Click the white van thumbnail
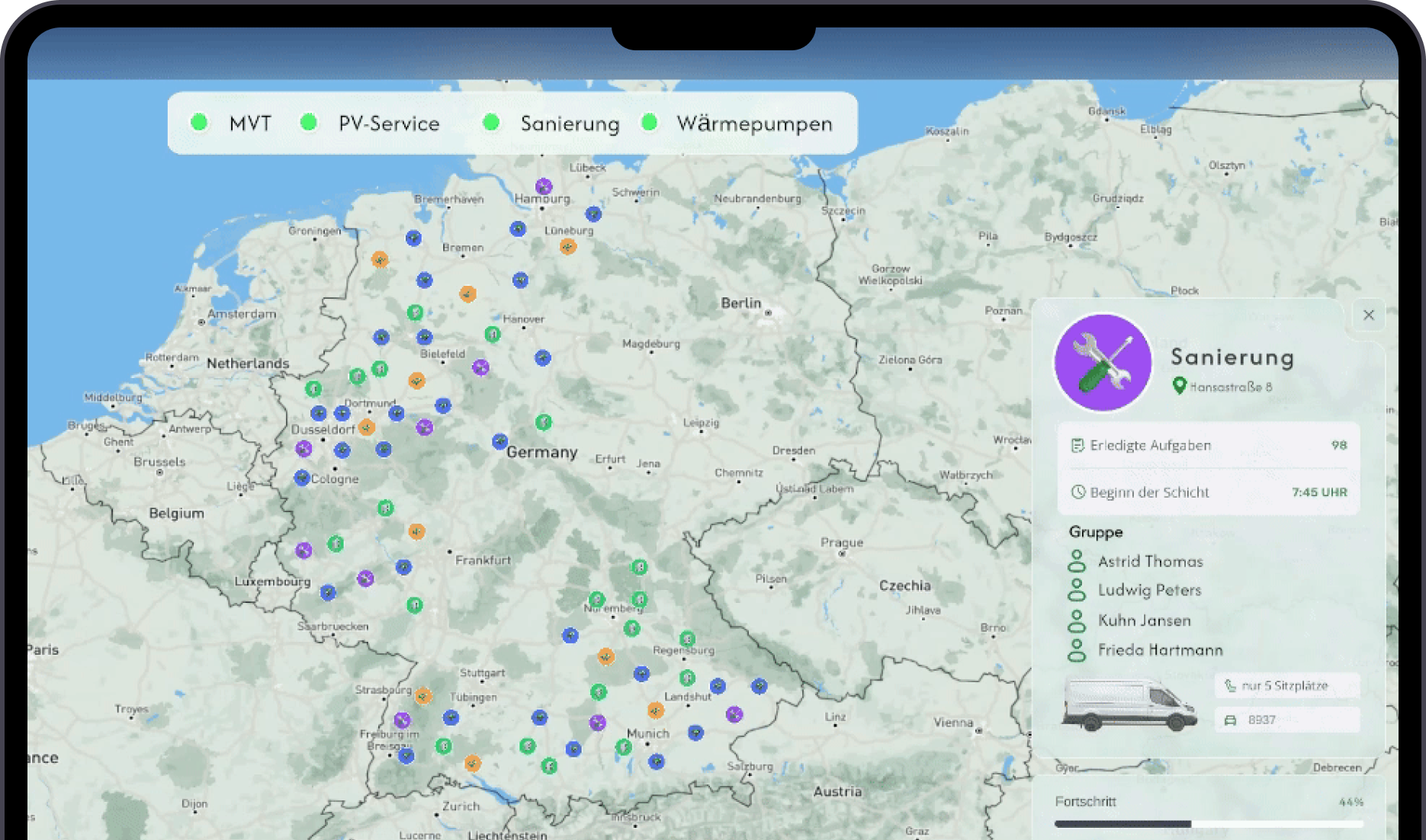 1129,705
